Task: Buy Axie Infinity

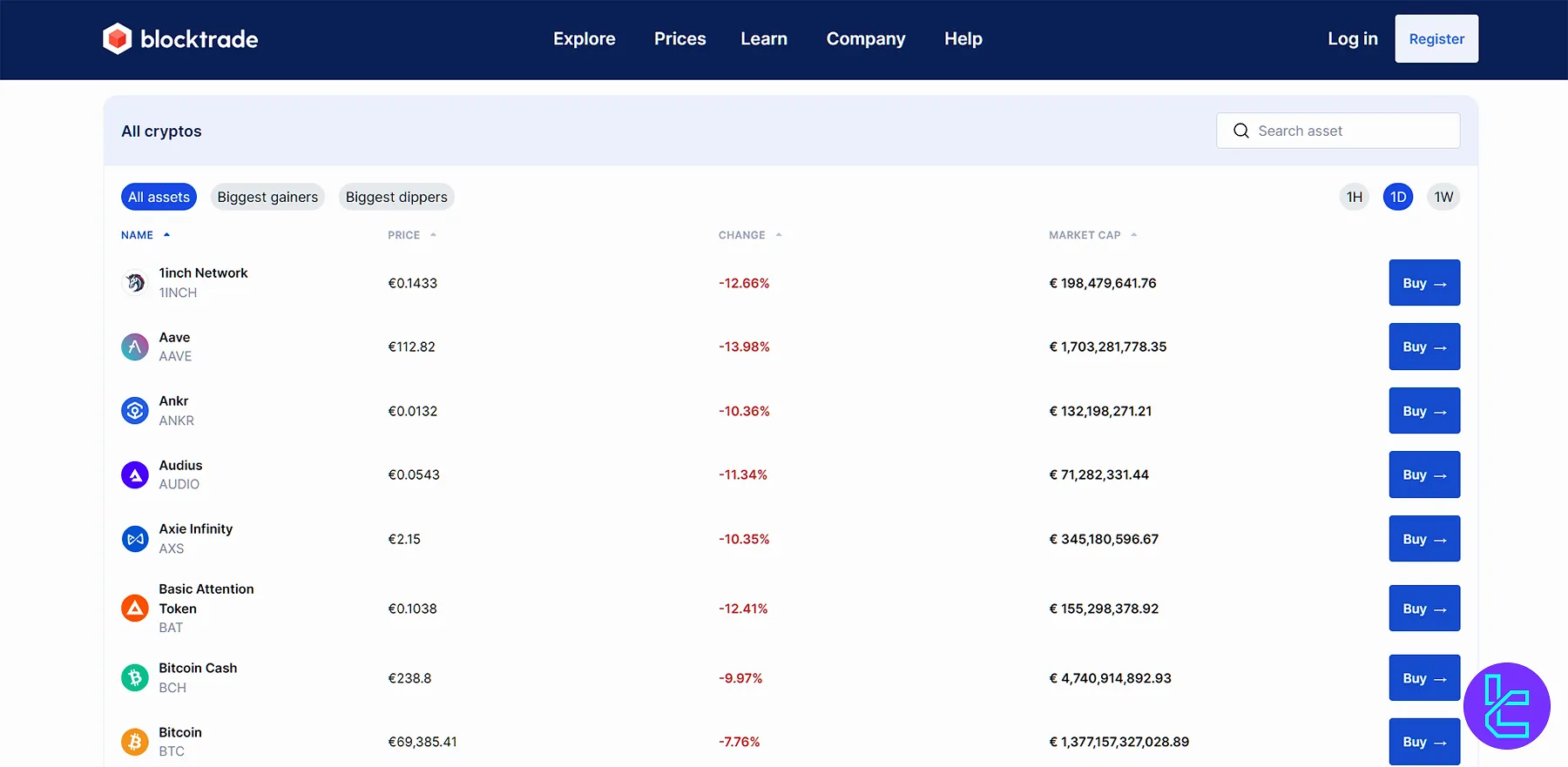Action: click(x=1424, y=539)
